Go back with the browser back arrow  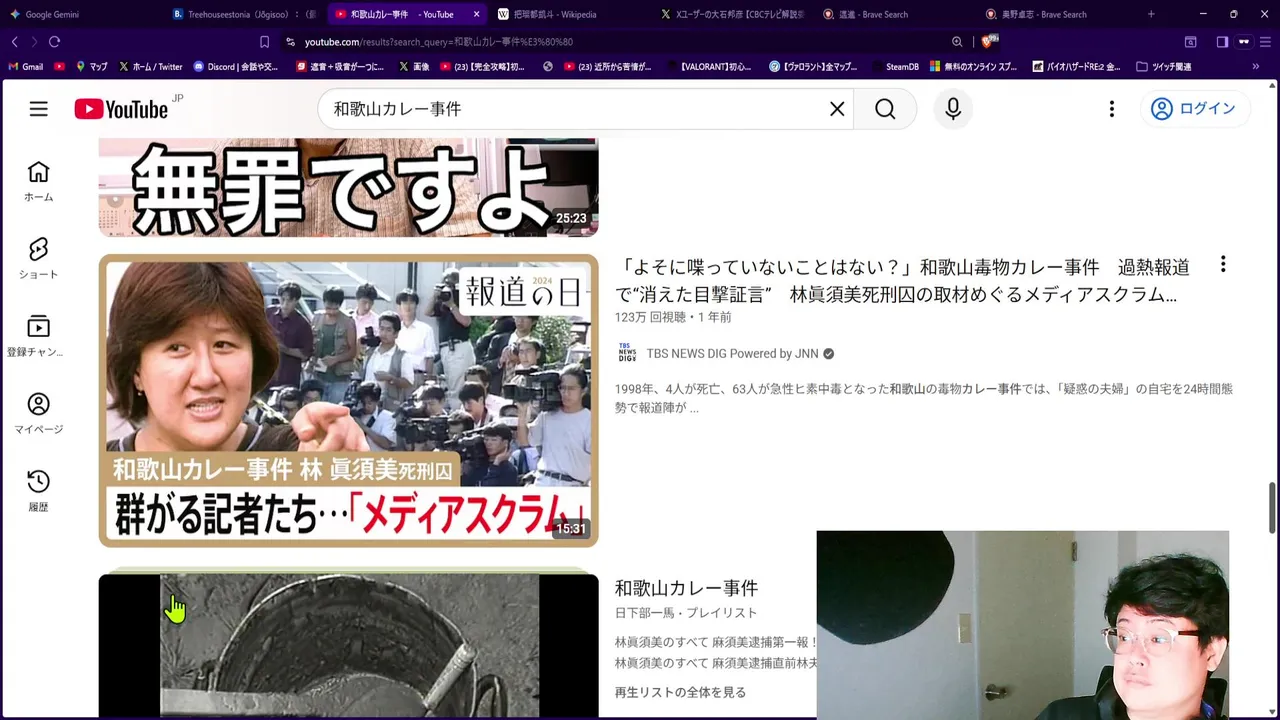[x=15, y=42]
